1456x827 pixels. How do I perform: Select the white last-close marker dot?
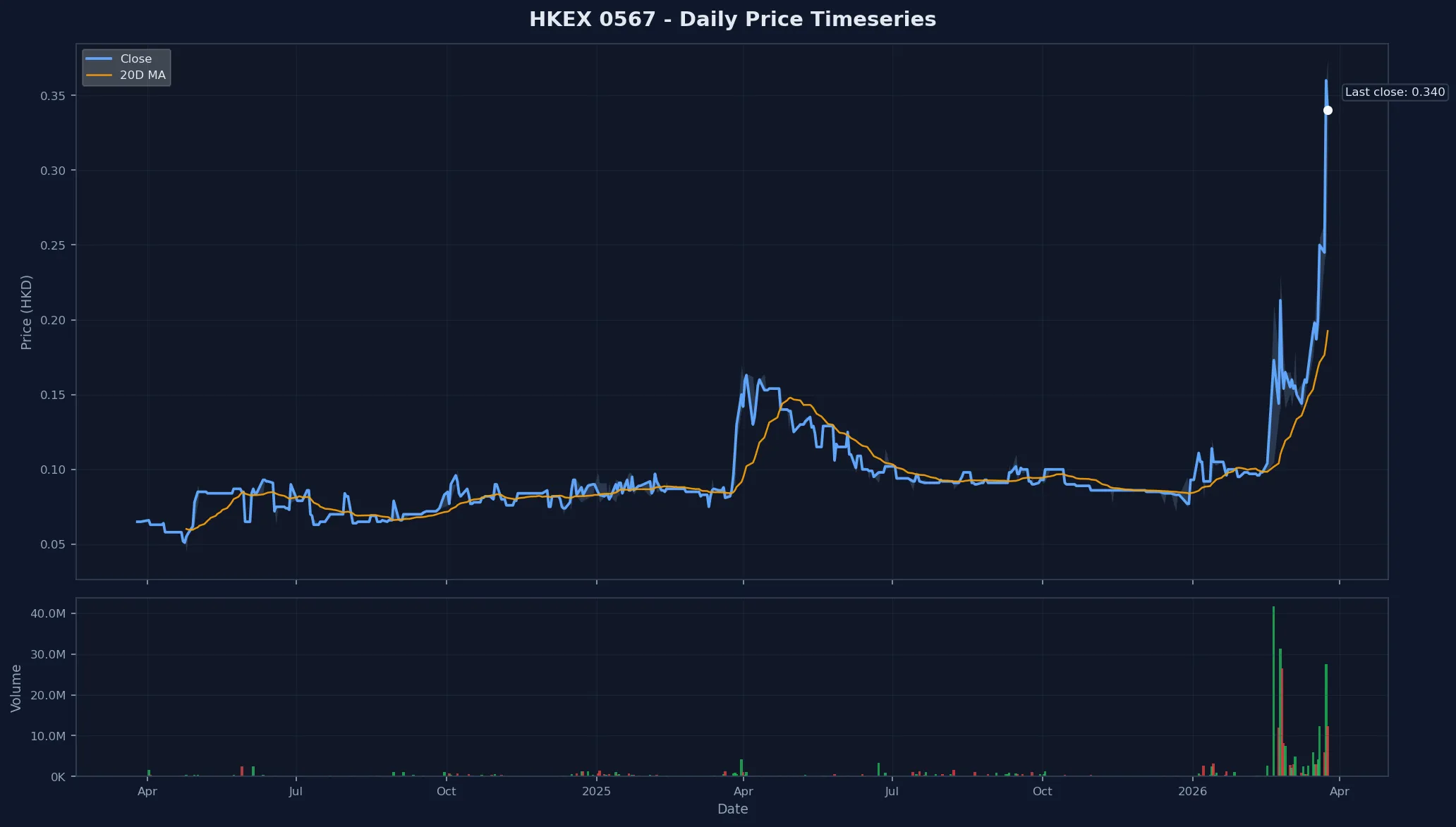tap(1328, 110)
